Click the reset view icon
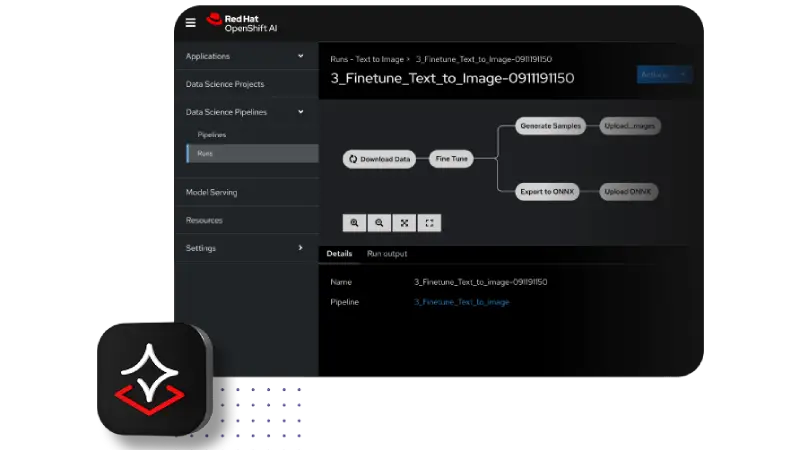 429,223
